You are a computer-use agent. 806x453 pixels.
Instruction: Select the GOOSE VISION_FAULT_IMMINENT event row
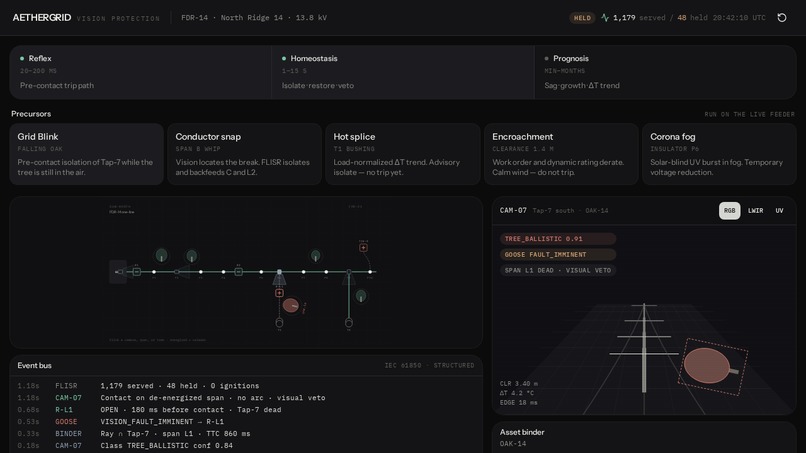tap(246, 422)
